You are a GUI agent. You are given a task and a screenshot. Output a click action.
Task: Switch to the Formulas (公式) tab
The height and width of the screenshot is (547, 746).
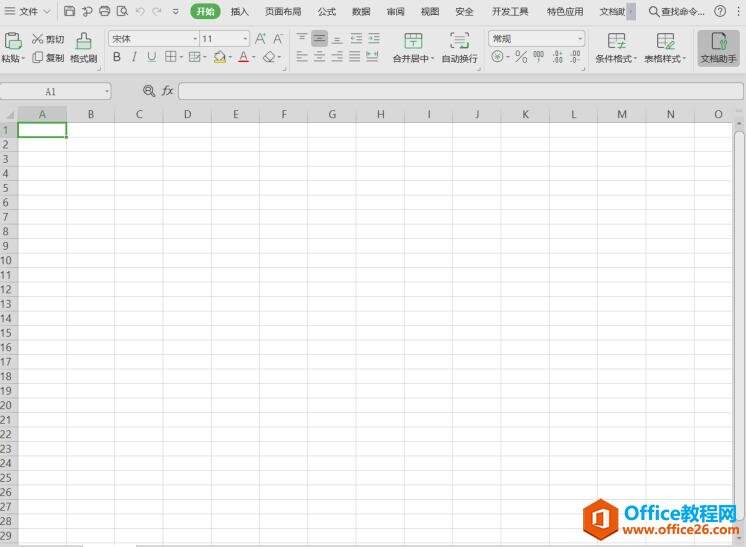click(326, 11)
